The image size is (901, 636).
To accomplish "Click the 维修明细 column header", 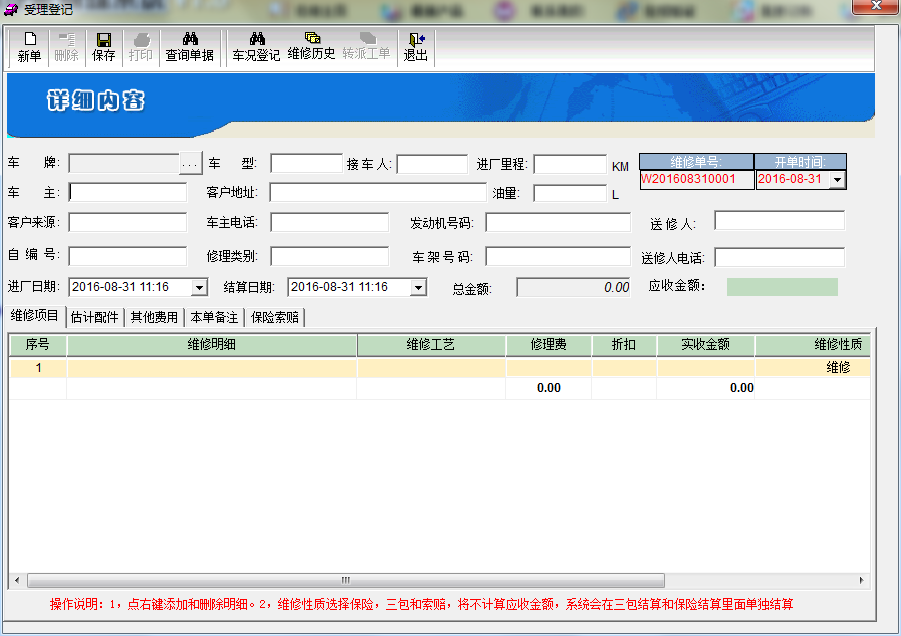I will [x=212, y=345].
